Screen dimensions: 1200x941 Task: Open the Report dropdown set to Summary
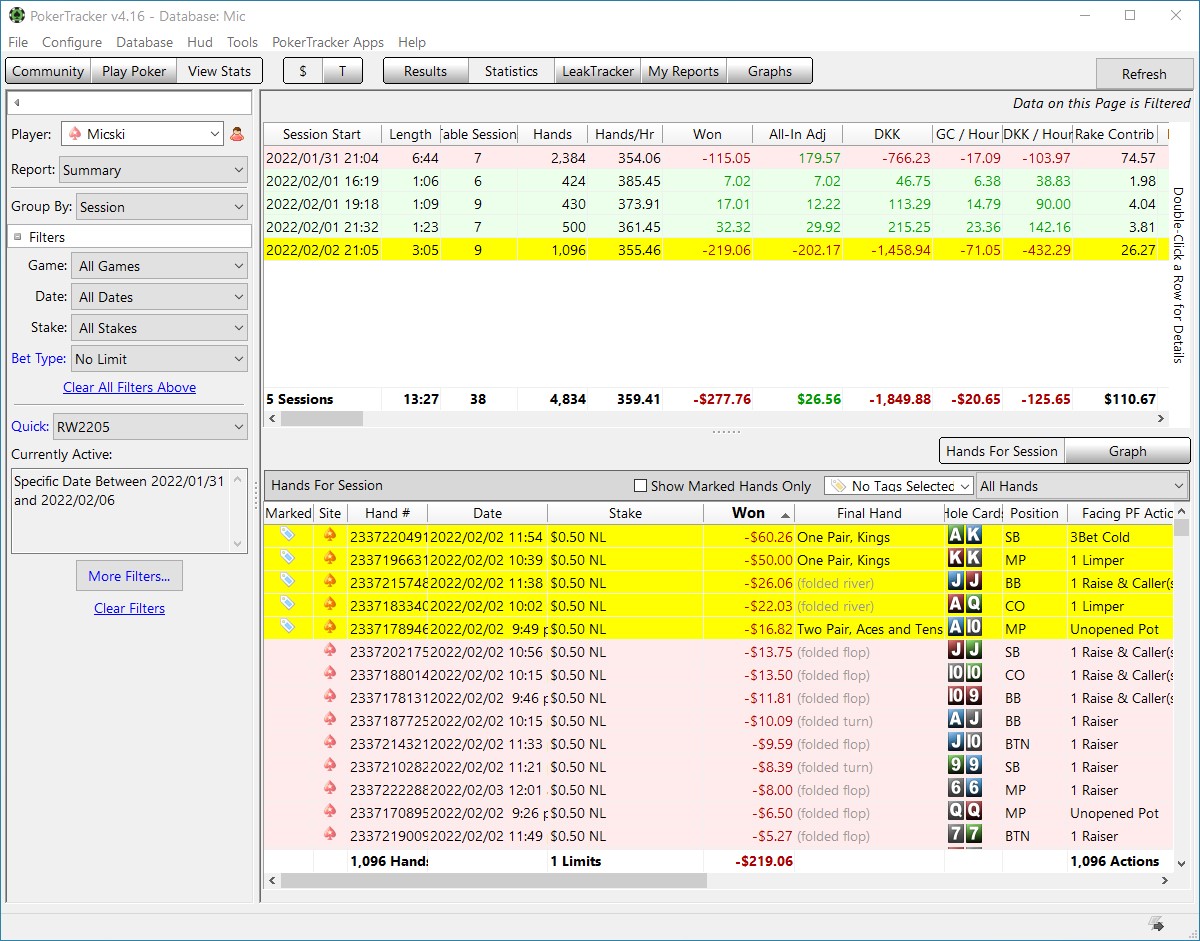pos(153,170)
